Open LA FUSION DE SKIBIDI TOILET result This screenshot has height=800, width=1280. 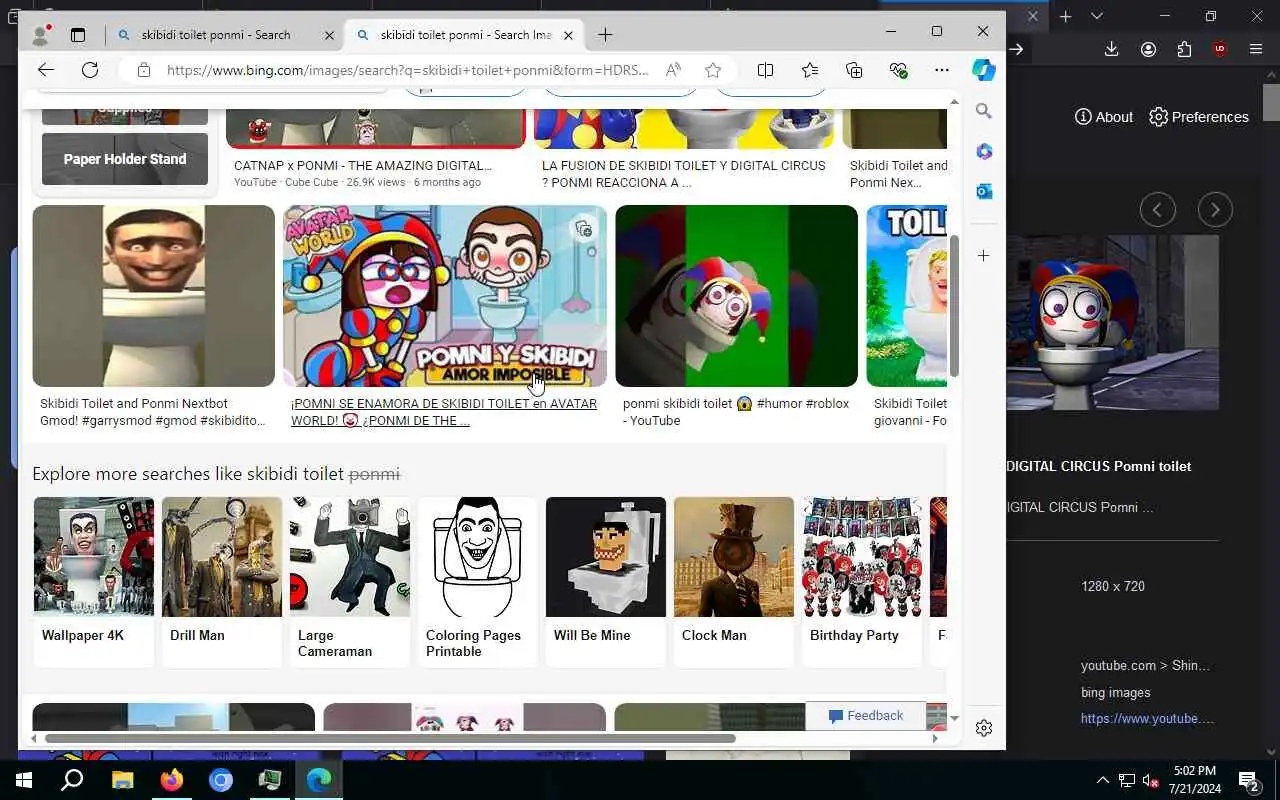(x=684, y=174)
